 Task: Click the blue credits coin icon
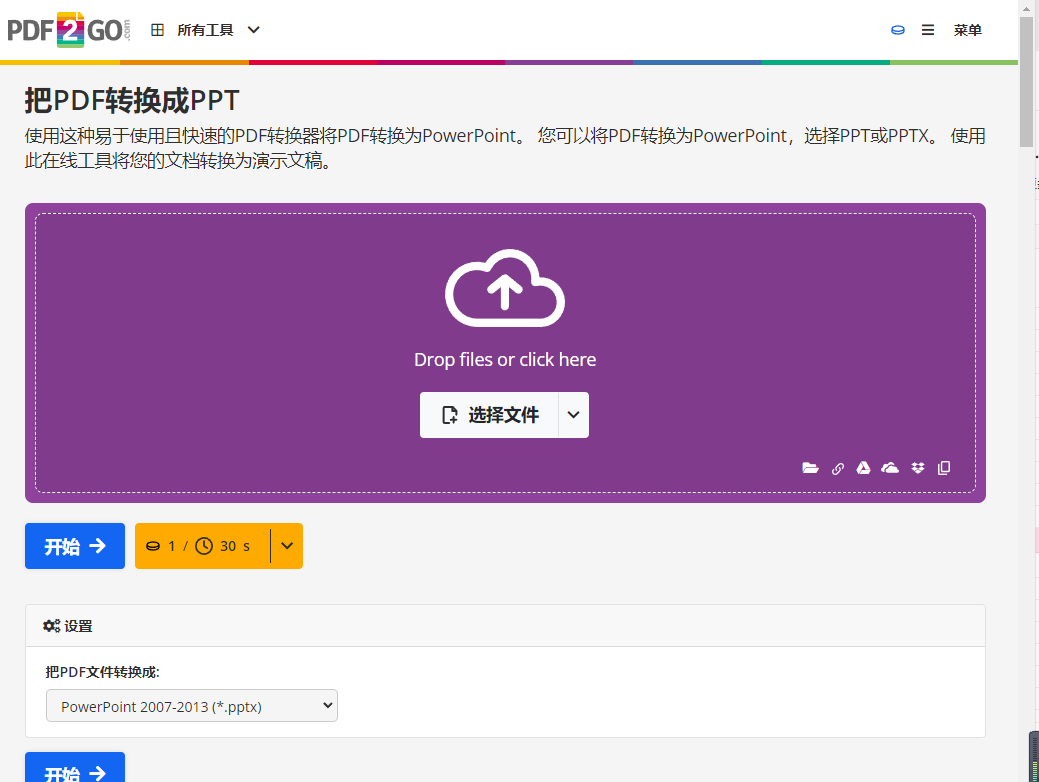[x=898, y=30]
